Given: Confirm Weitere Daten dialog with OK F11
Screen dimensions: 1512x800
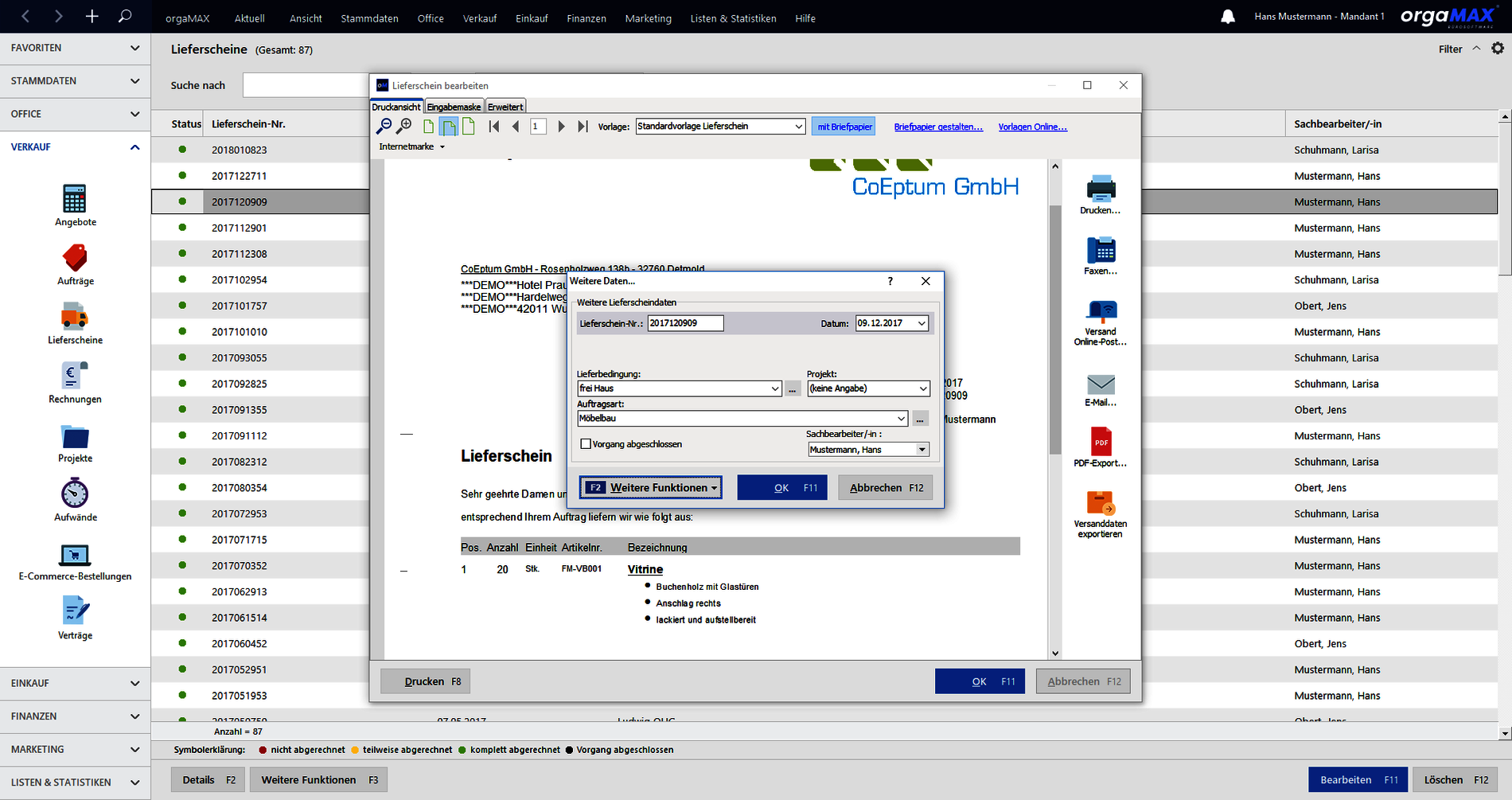Looking at the screenshot, I should pos(782,488).
